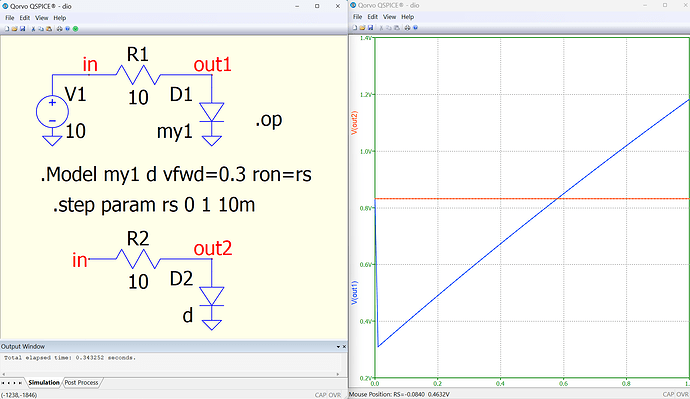Open File menu in waveform window
Screen dimensions: 690x399
pos(358,17)
